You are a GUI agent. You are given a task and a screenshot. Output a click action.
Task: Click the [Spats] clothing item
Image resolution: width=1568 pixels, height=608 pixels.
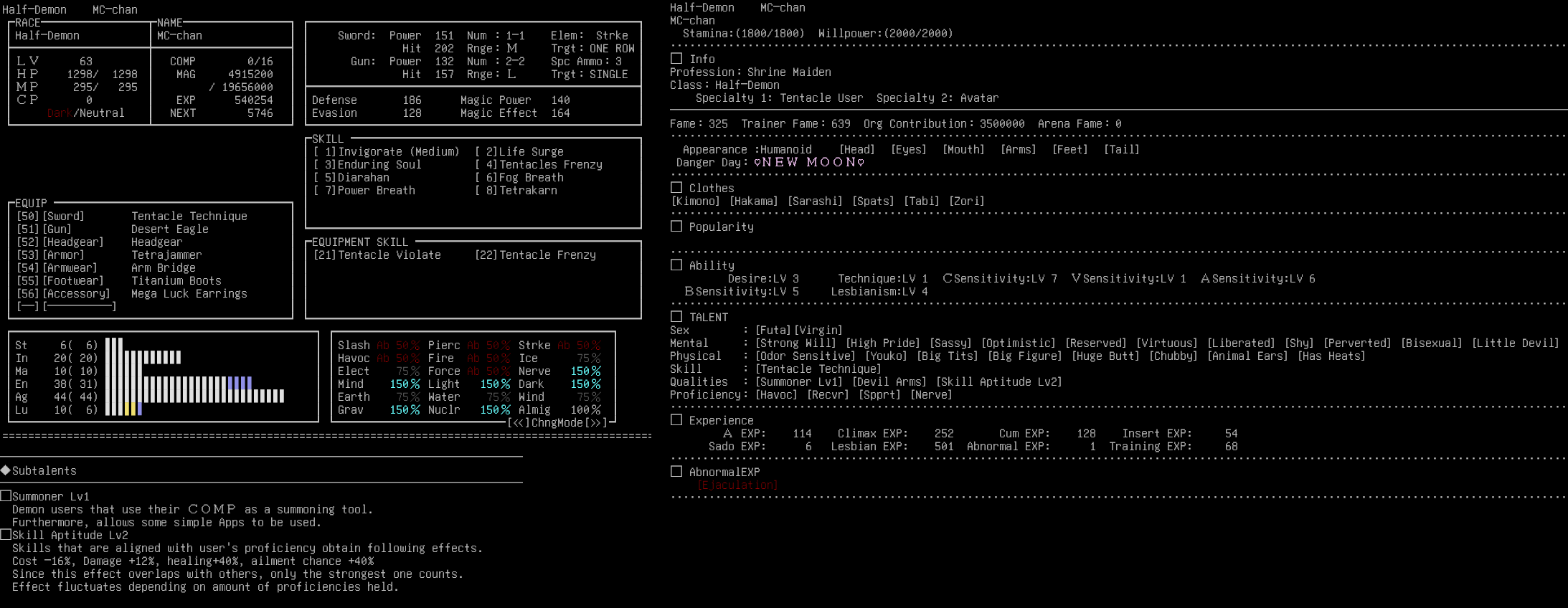[x=873, y=201]
